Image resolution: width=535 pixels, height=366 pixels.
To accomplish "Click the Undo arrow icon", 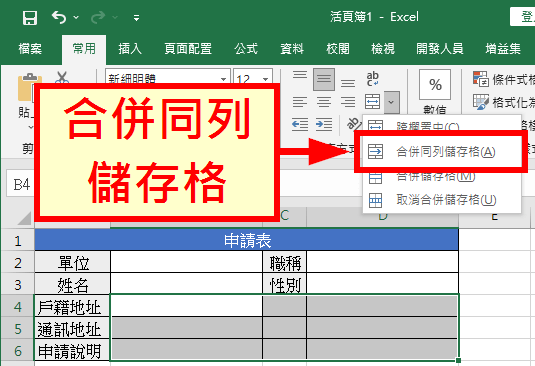I will click(59, 17).
